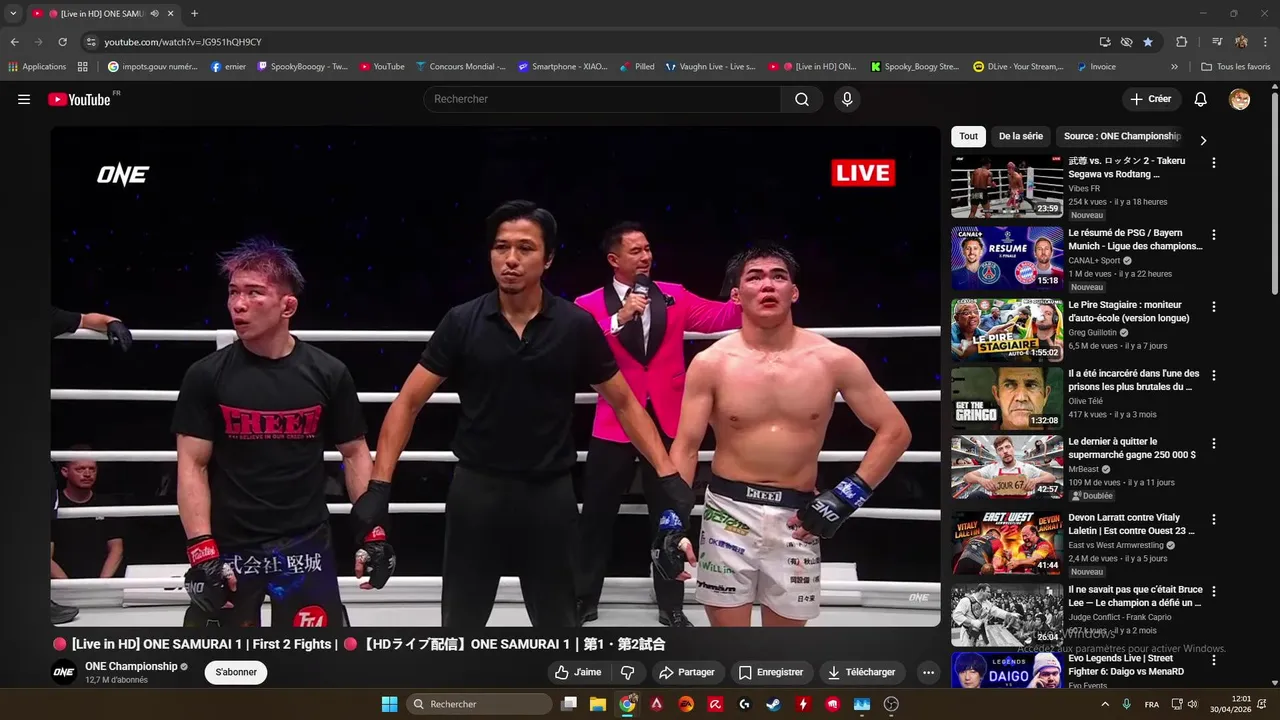The height and width of the screenshot is (720, 1280).
Task: Start voice search with the microphone icon
Action: (x=847, y=99)
